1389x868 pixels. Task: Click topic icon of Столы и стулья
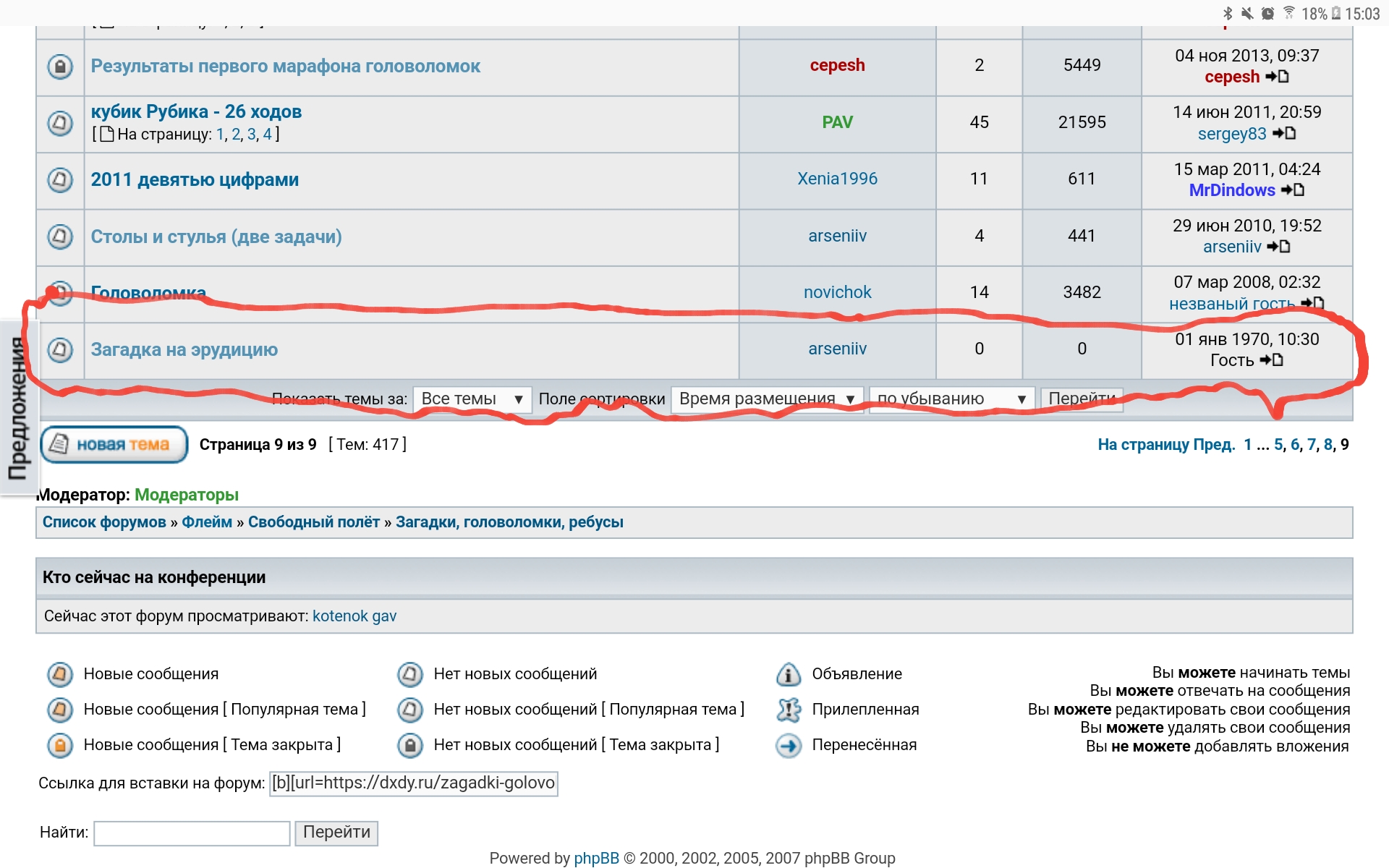pyautogui.click(x=60, y=237)
